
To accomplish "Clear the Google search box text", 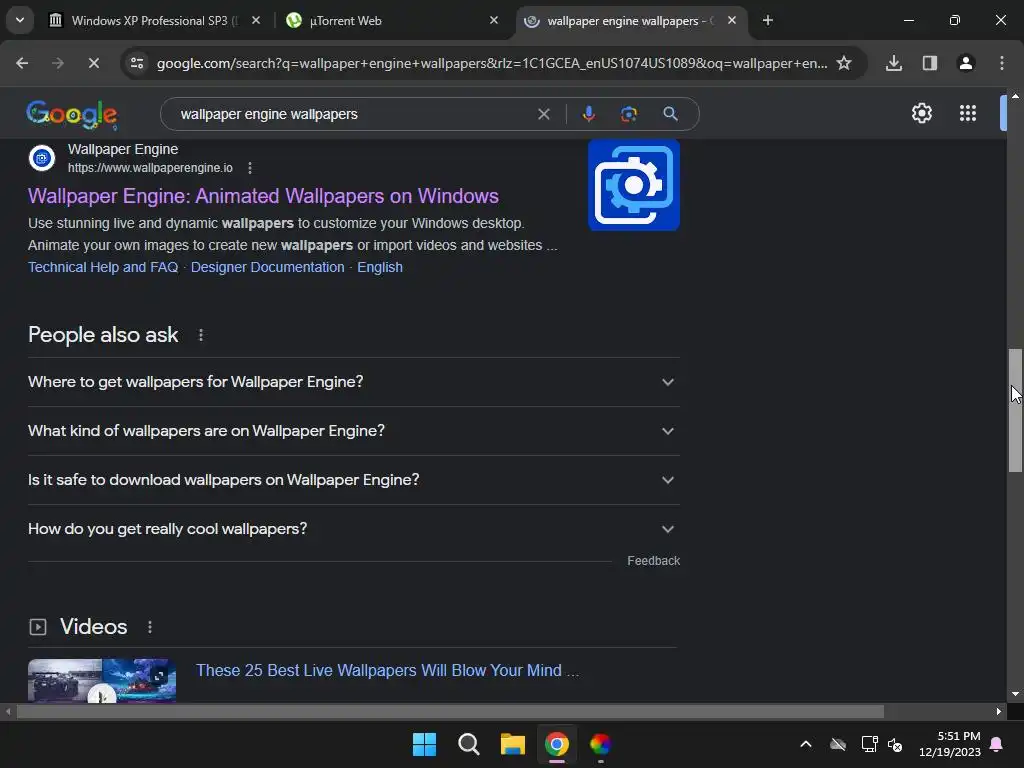I will [x=543, y=114].
